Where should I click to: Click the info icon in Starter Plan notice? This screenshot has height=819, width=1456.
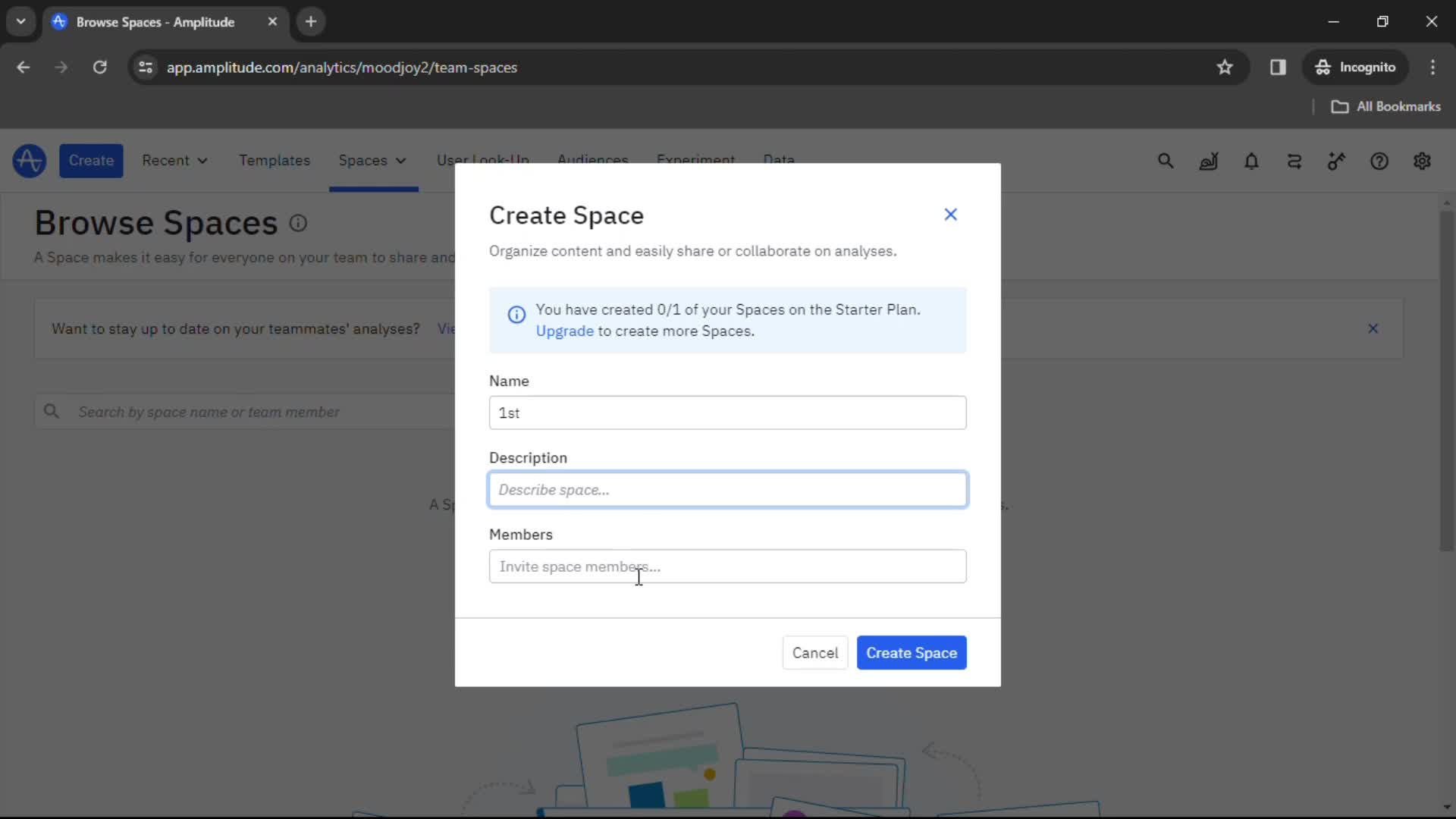point(516,315)
